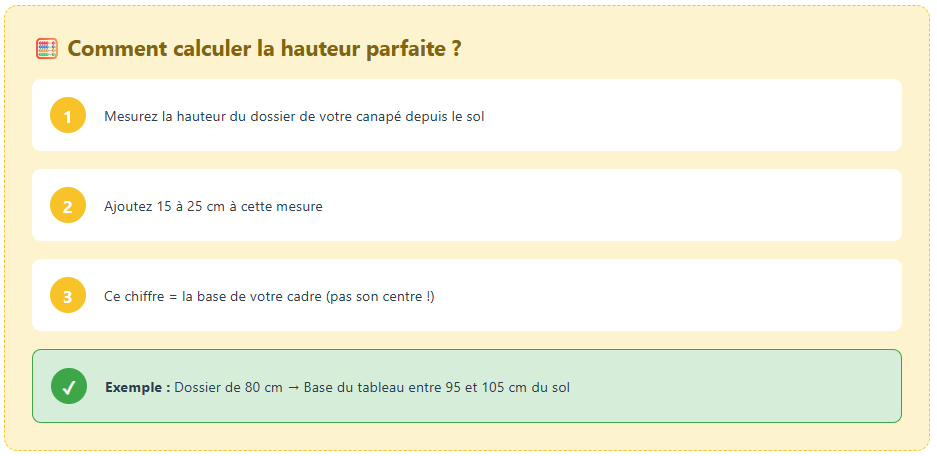Click the yellow step 3 number badge

(x=68, y=296)
